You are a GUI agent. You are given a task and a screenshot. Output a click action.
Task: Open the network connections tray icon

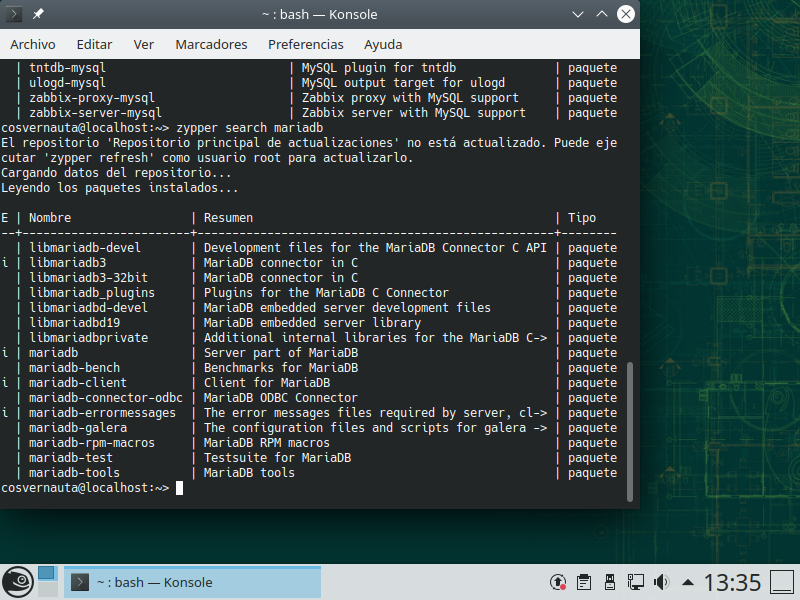pos(636,582)
